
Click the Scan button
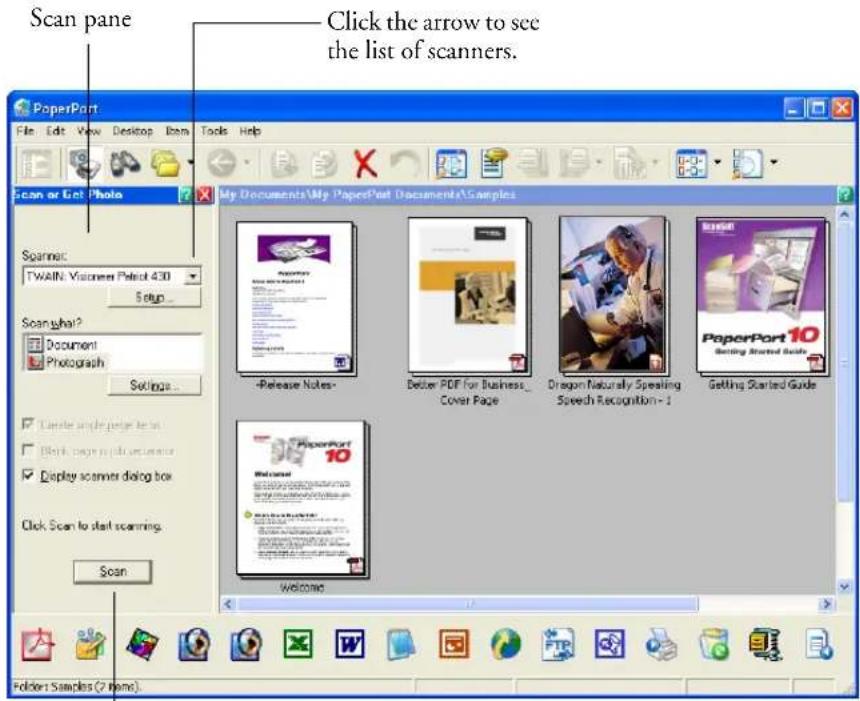pyautogui.click(x=112, y=572)
